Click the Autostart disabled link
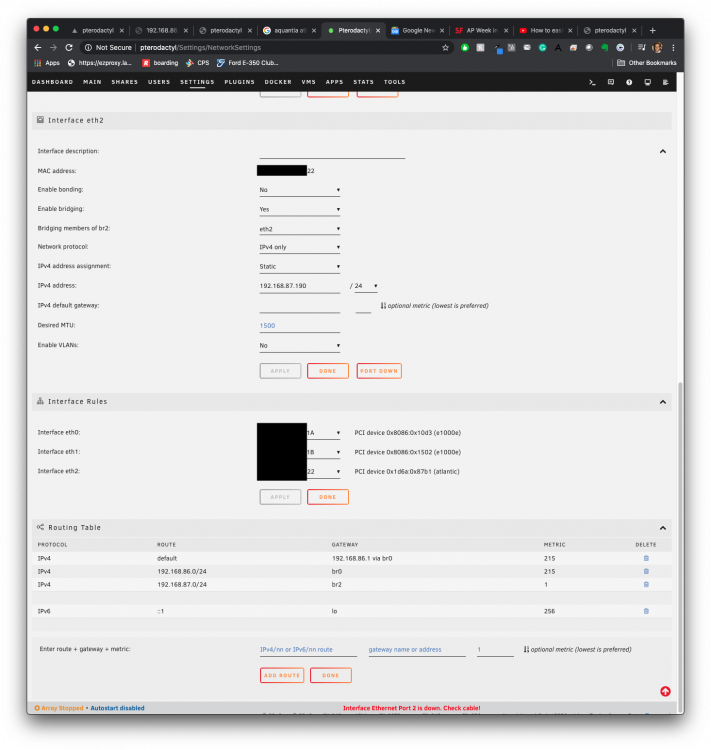 117,708
